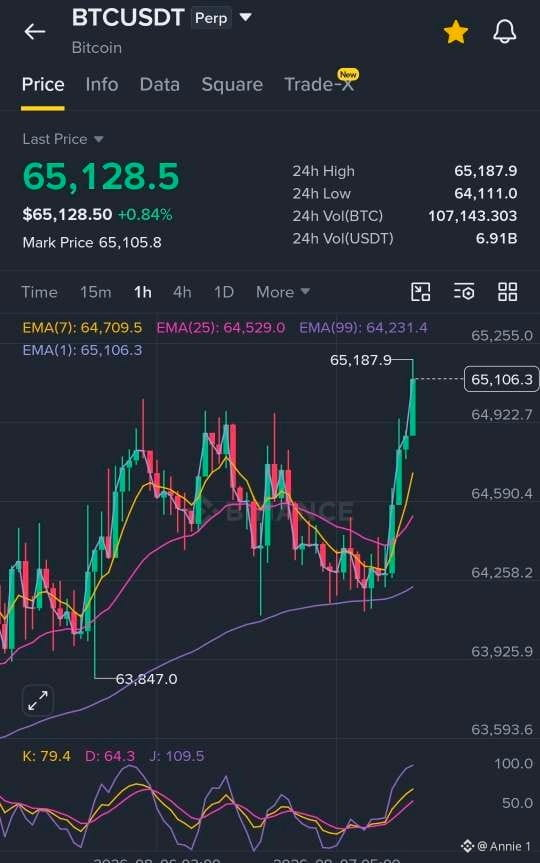Expand the chart to fullscreen
Viewport: 540px width, 863px height.
(37, 701)
